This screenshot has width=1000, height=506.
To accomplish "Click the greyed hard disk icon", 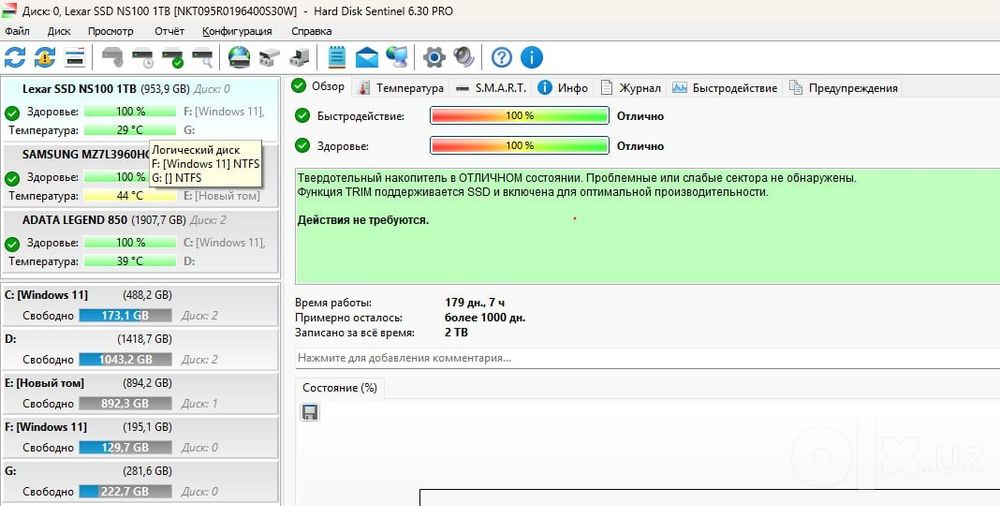I will click(113, 57).
